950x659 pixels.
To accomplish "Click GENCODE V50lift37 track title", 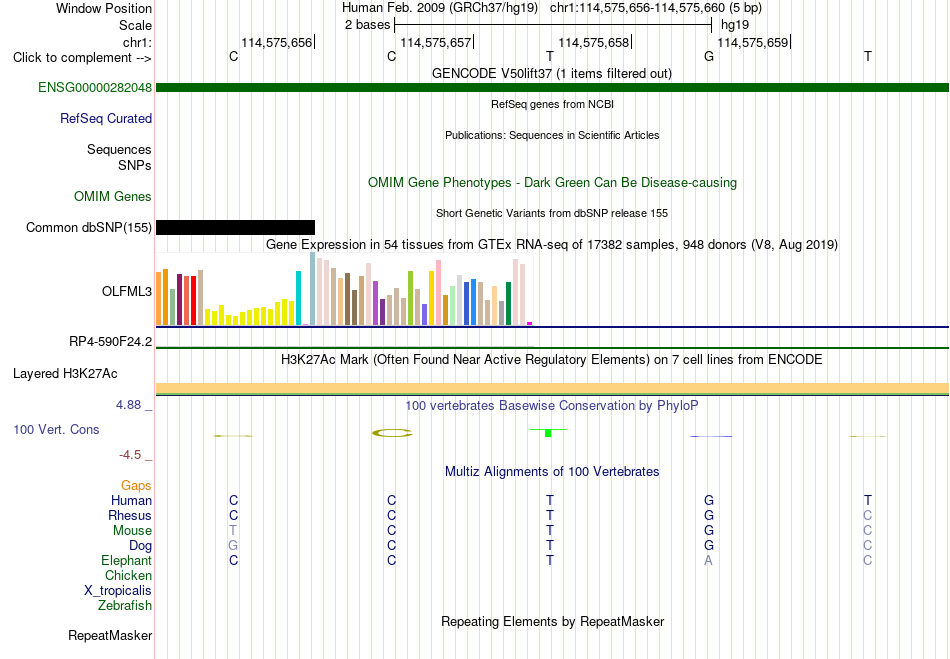I will [552, 73].
